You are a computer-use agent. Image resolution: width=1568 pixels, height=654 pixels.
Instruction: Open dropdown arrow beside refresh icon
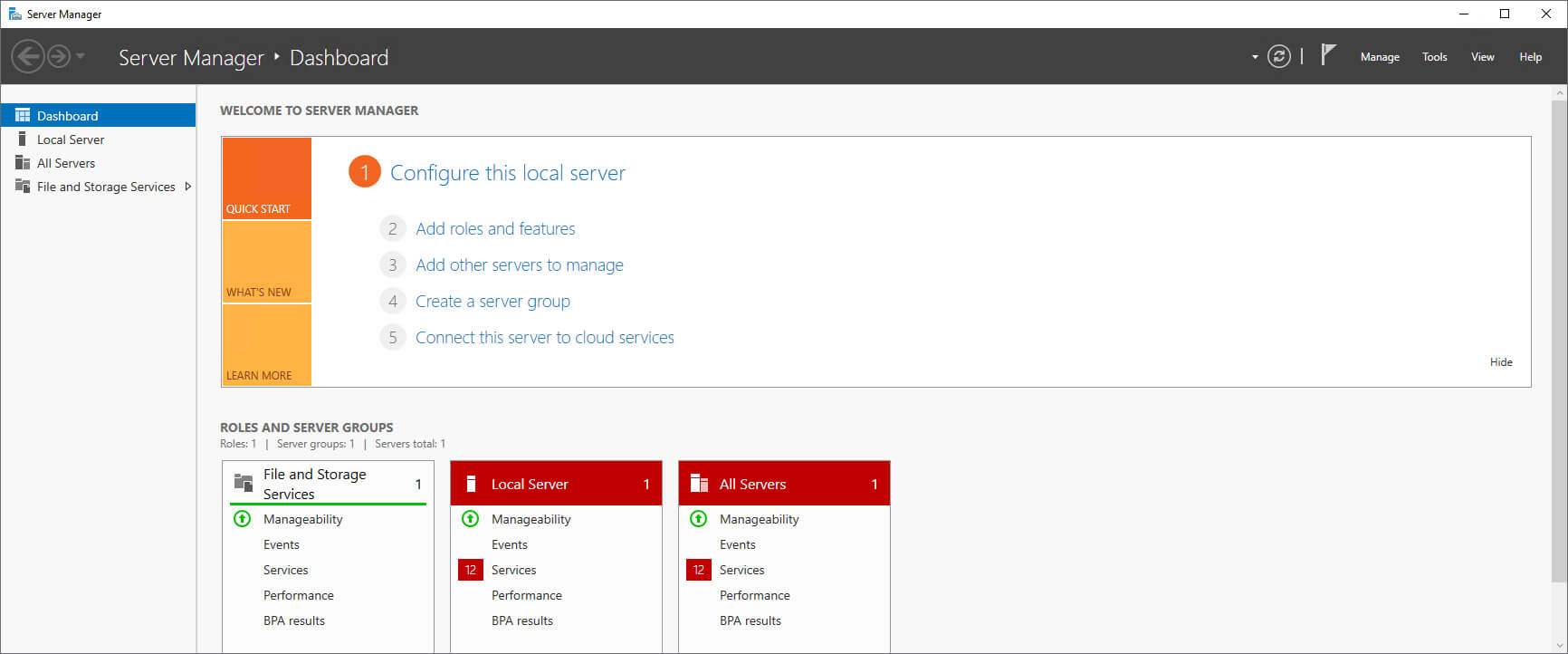(1255, 57)
